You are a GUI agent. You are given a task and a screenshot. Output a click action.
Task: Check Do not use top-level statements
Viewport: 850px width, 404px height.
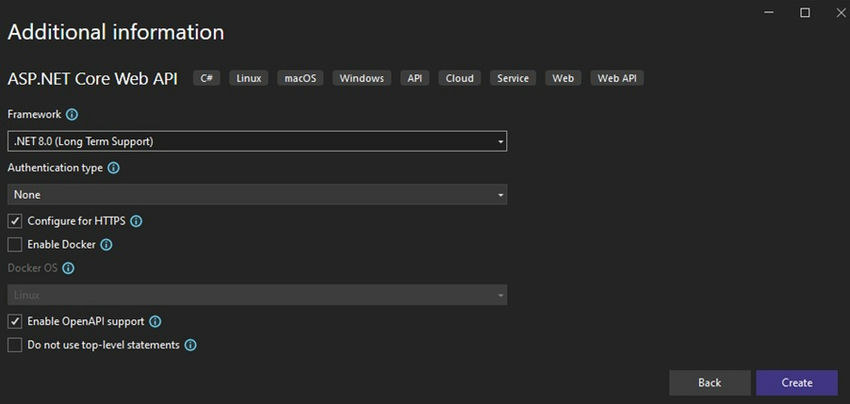coord(15,345)
